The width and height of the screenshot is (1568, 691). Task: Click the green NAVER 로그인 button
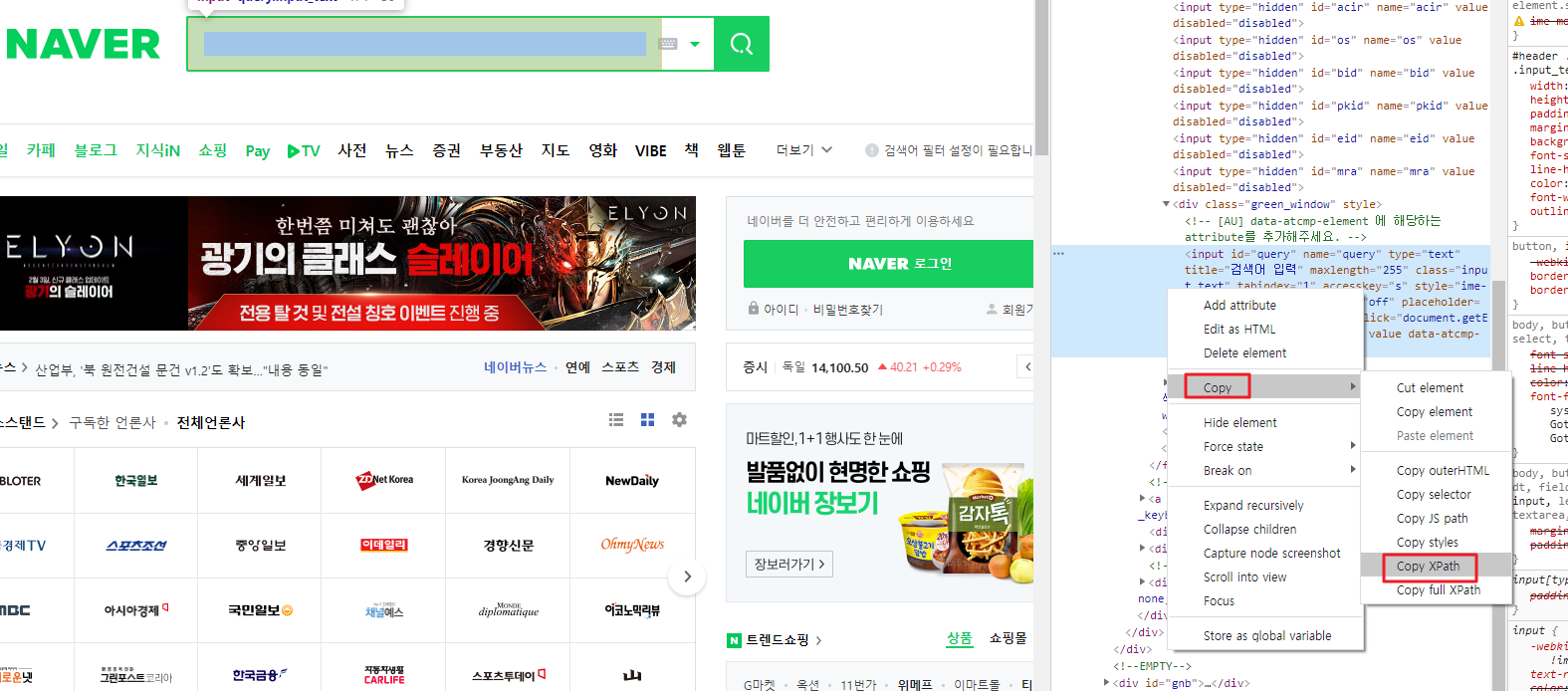coord(888,264)
